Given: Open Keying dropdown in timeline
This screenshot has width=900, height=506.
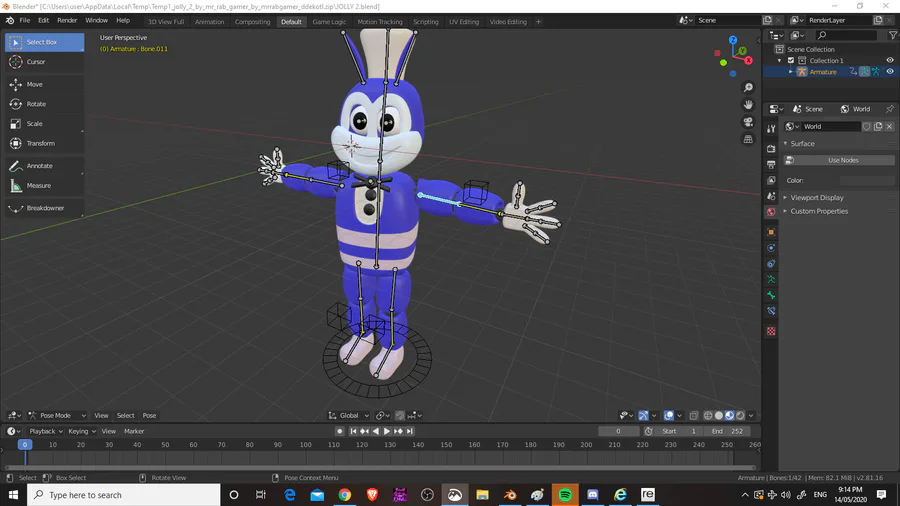Looking at the screenshot, I should coord(82,431).
